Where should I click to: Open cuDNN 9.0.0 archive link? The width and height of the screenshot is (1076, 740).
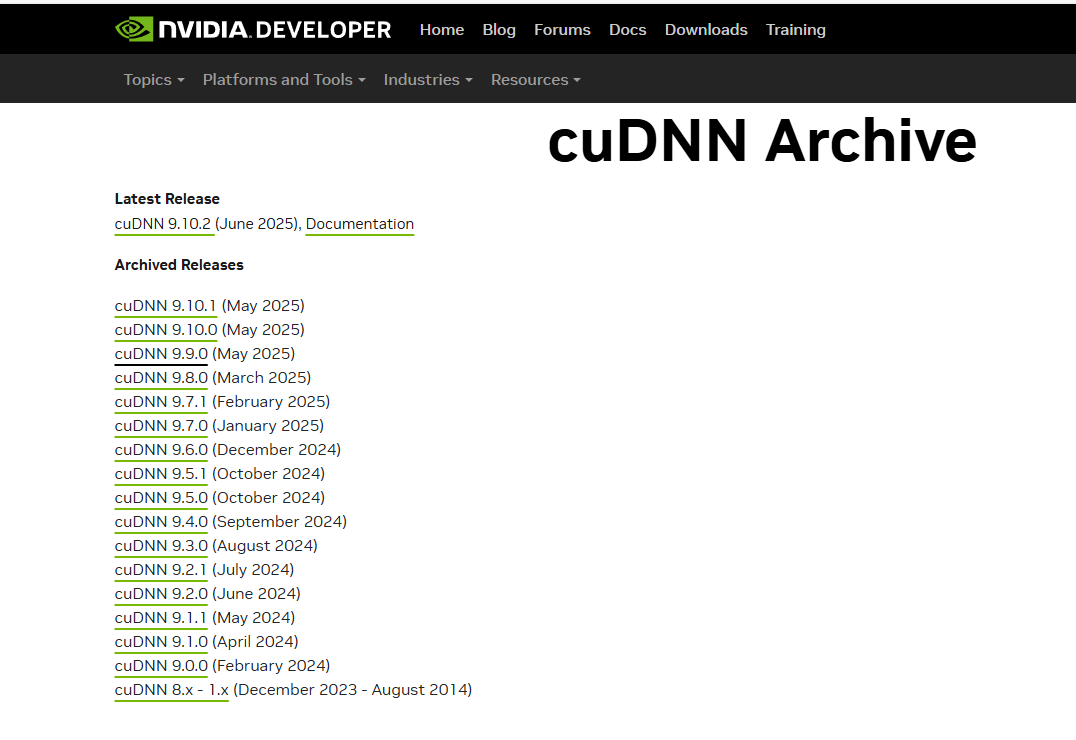click(x=161, y=667)
